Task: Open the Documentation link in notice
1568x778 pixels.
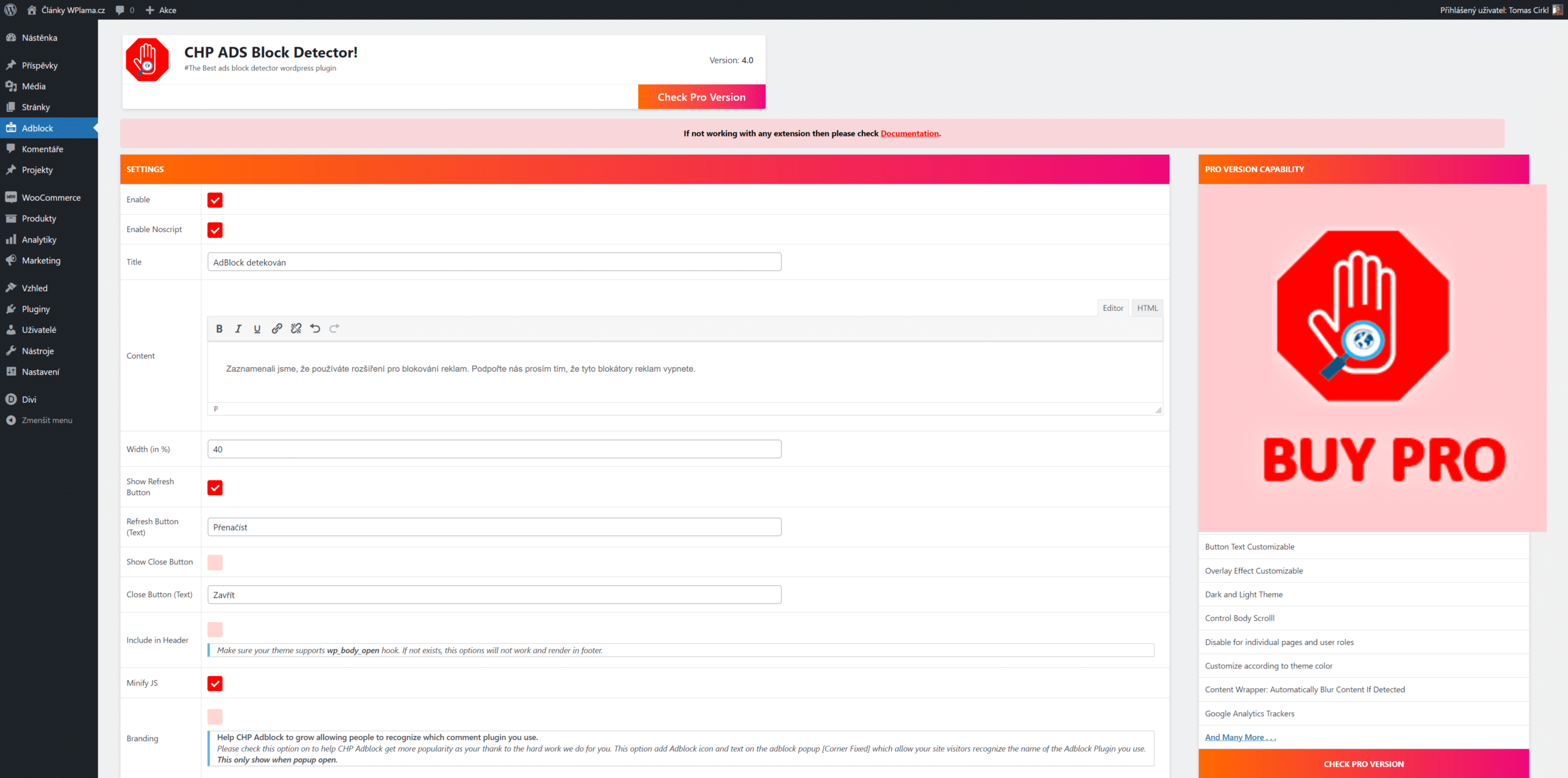Action: [x=910, y=133]
